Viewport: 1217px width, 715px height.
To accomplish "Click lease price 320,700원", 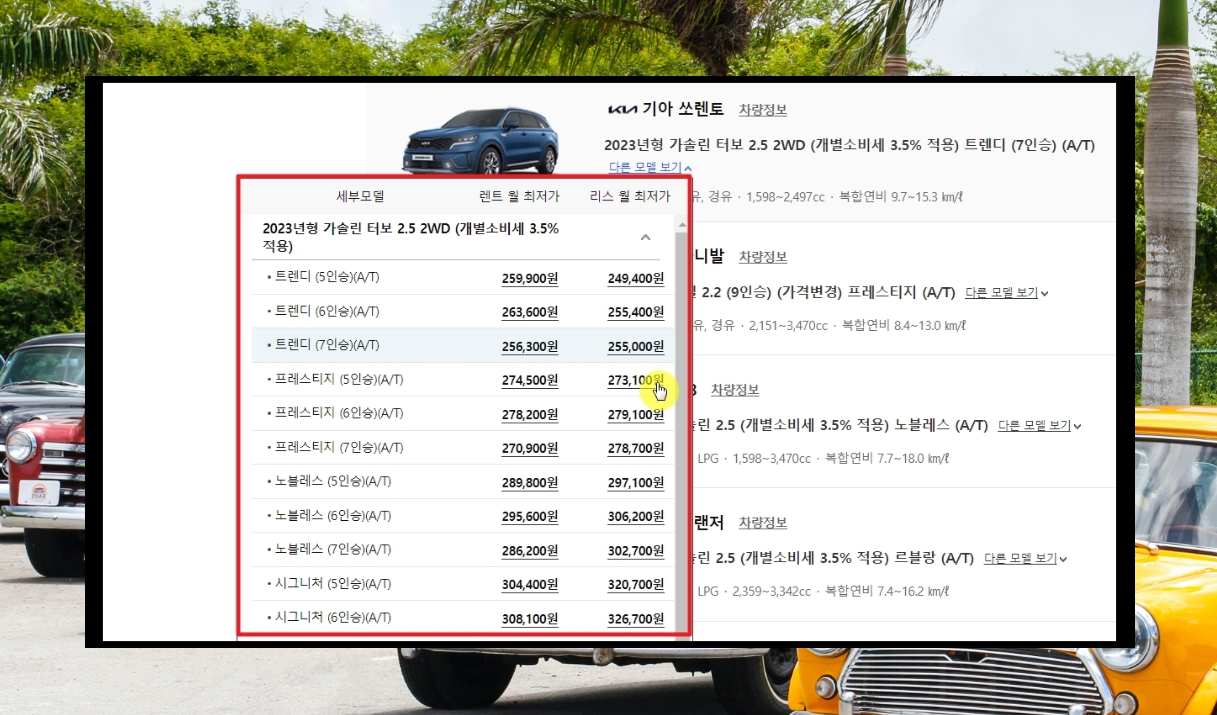I will 636,585.
